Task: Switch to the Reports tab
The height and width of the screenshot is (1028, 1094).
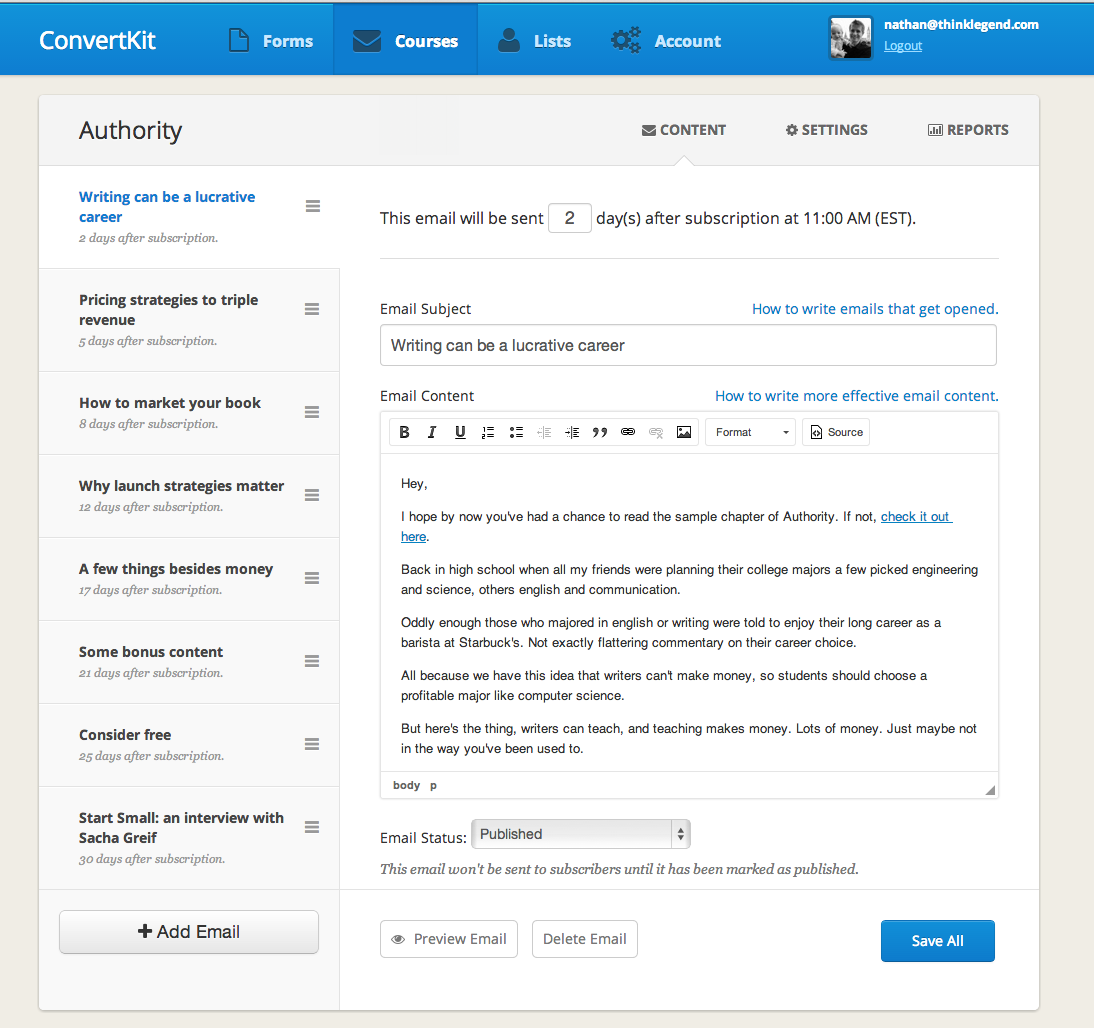Action: coord(968,130)
